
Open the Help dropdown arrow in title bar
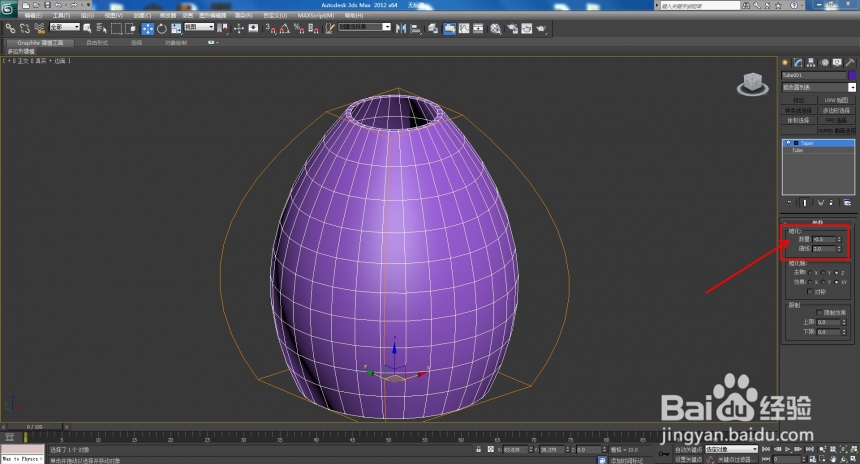point(802,5)
